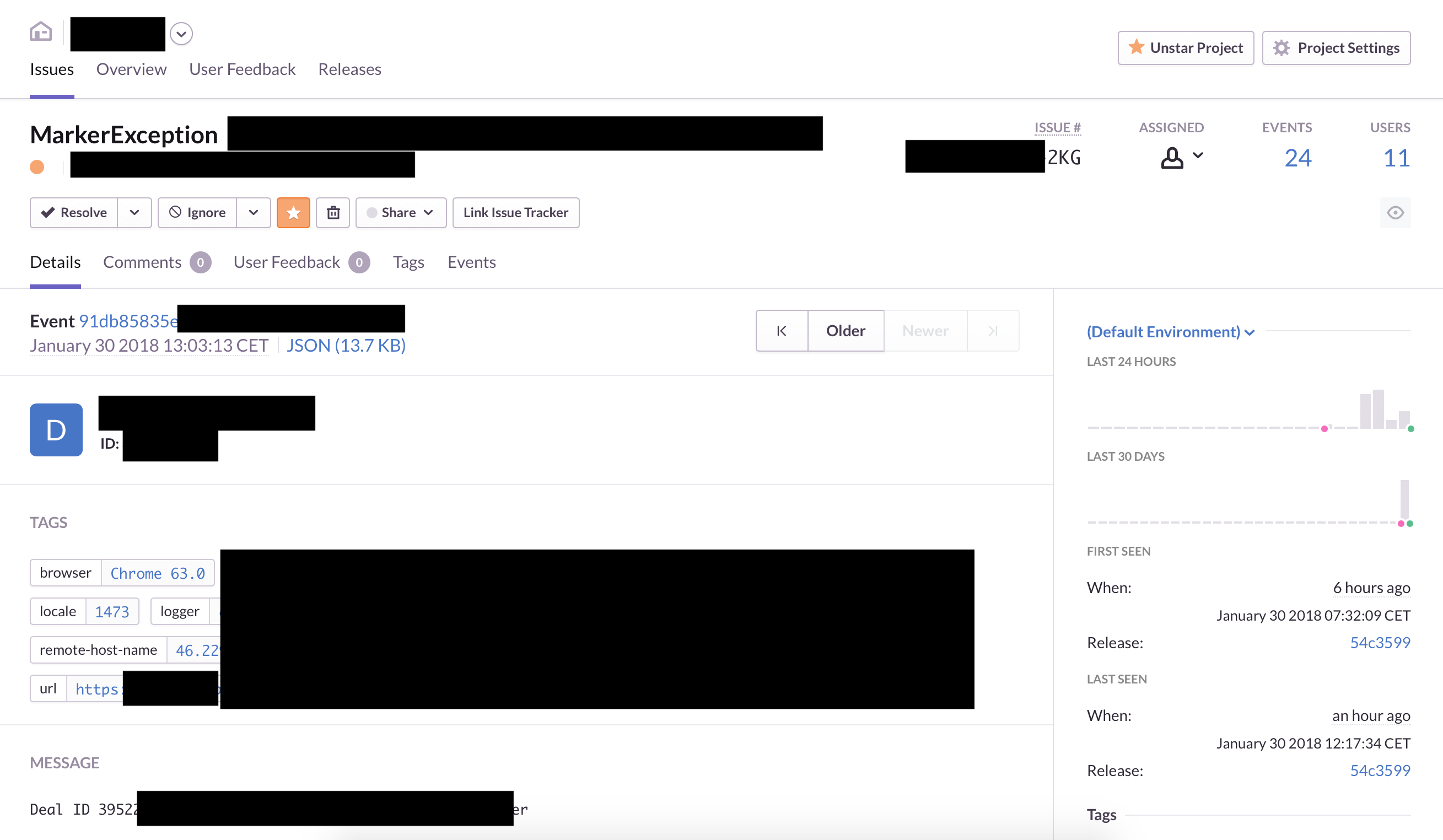Image resolution: width=1443 pixels, height=840 pixels.
Task: Open the Share dropdown
Action: click(x=401, y=213)
